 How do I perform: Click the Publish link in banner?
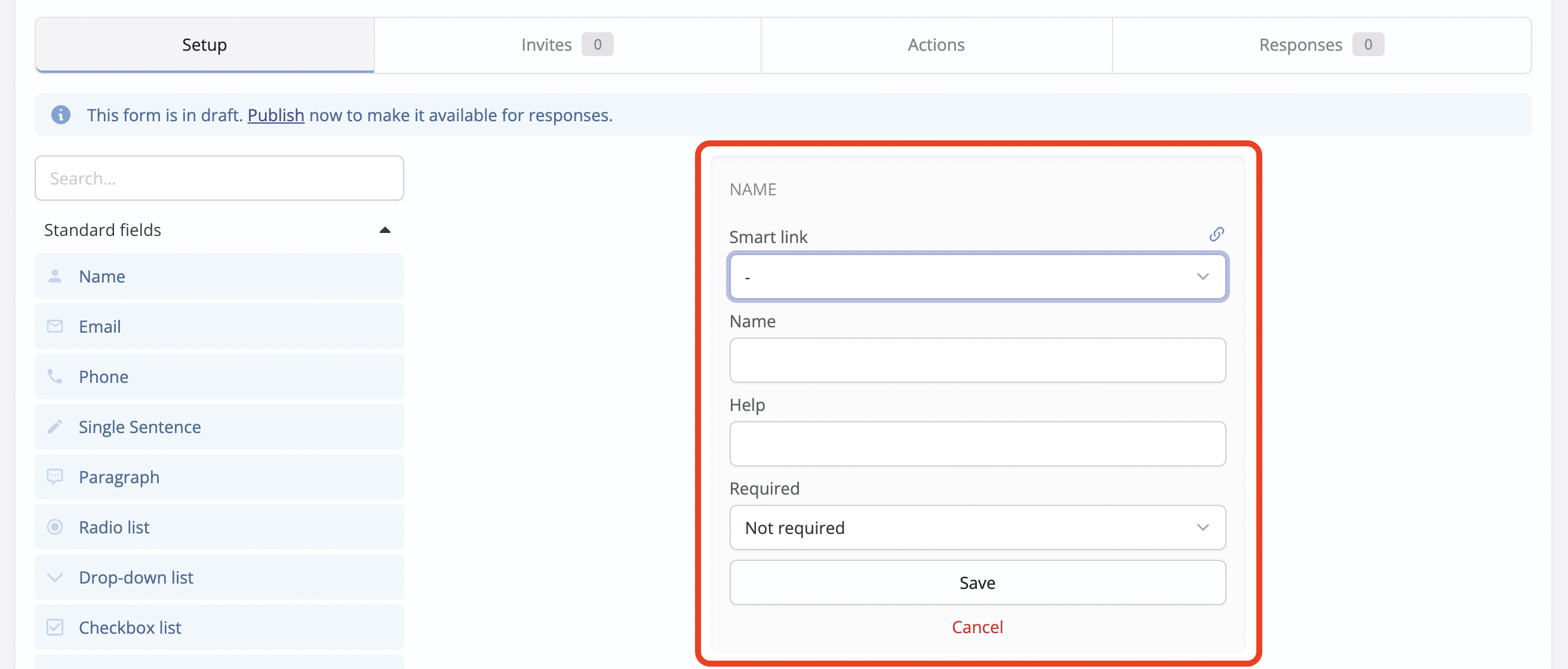point(275,115)
